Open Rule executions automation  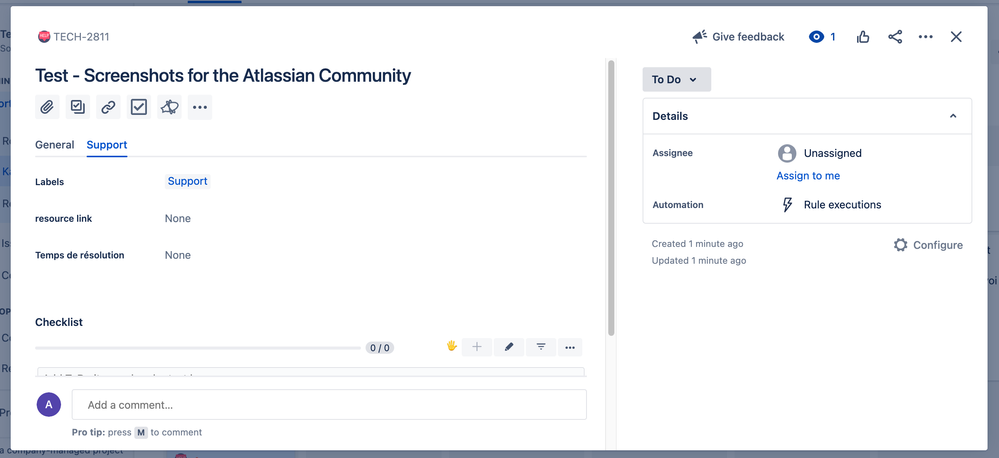click(x=842, y=205)
